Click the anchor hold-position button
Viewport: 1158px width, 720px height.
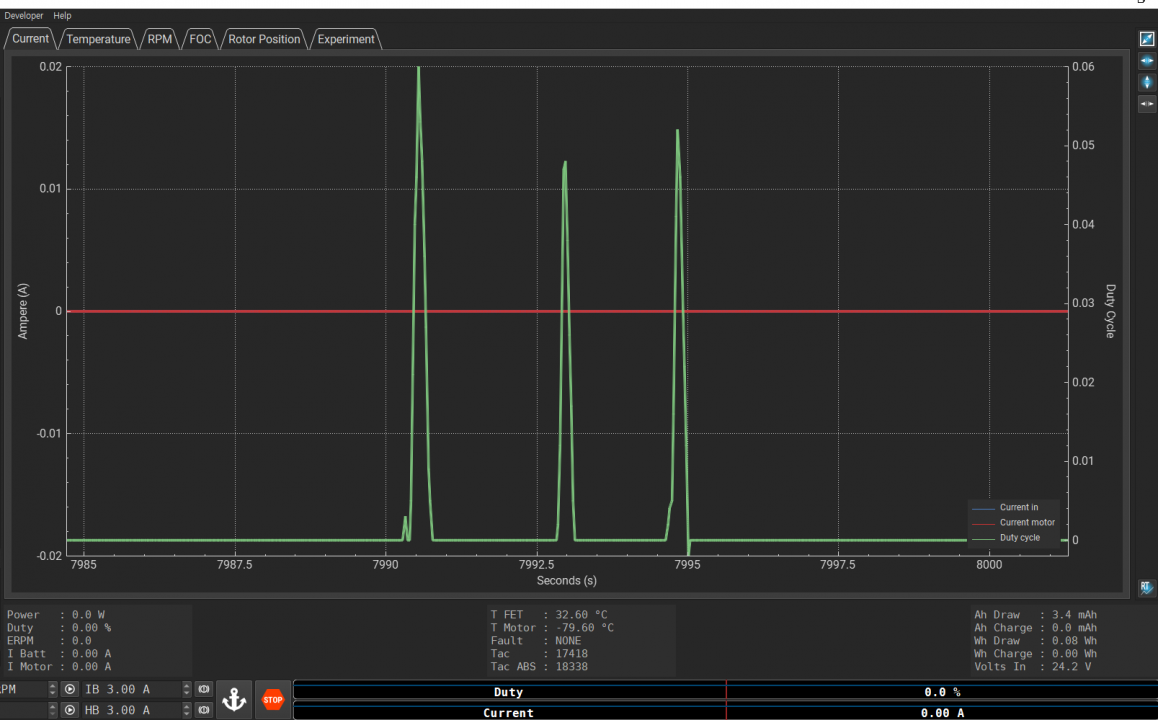234,699
